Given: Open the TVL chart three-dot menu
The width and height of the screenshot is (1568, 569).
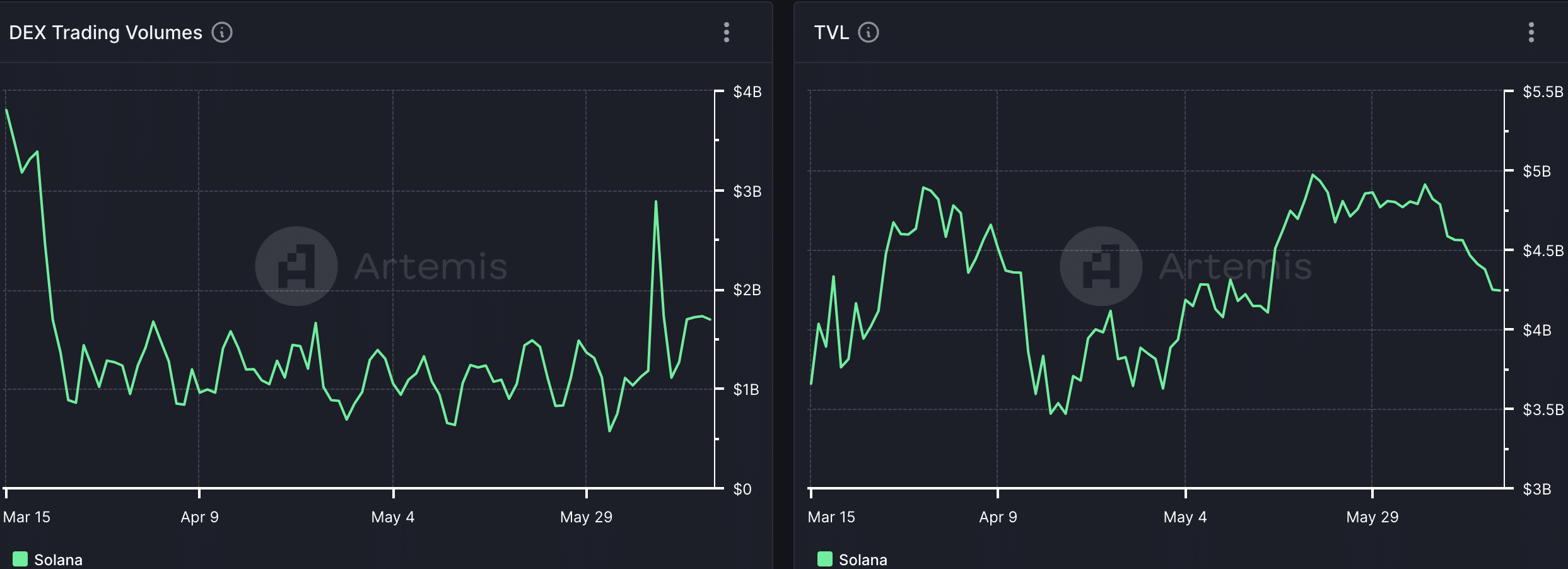Looking at the screenshot, I should point(1531,32).
